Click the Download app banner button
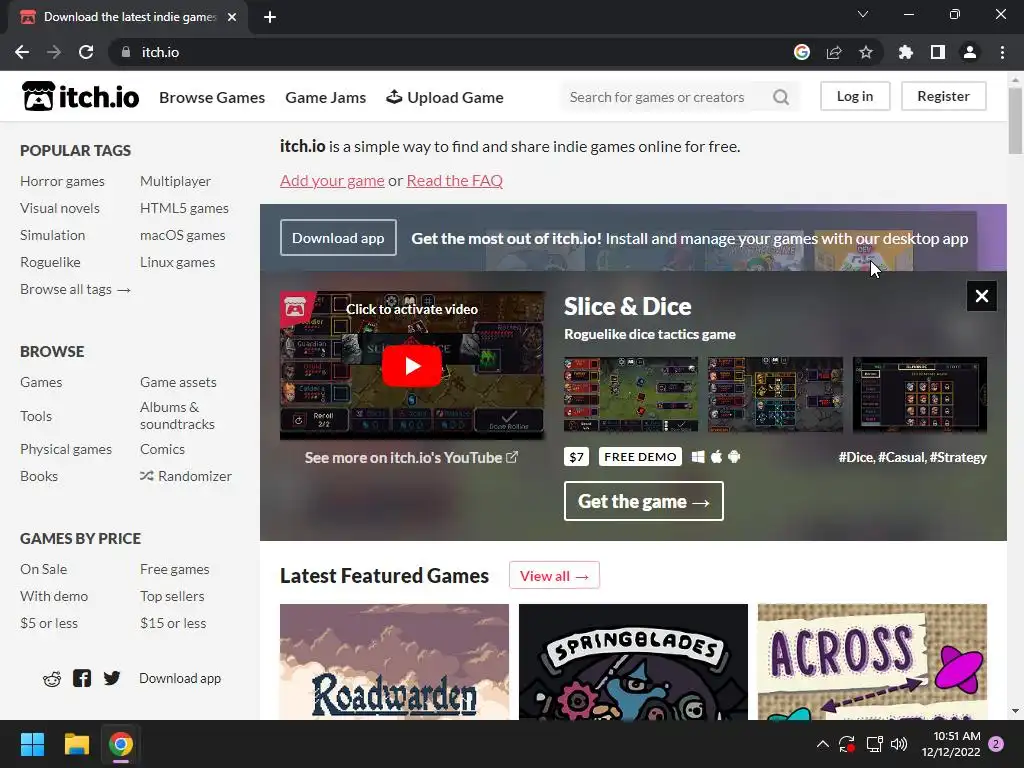 (x=338, y=238)
